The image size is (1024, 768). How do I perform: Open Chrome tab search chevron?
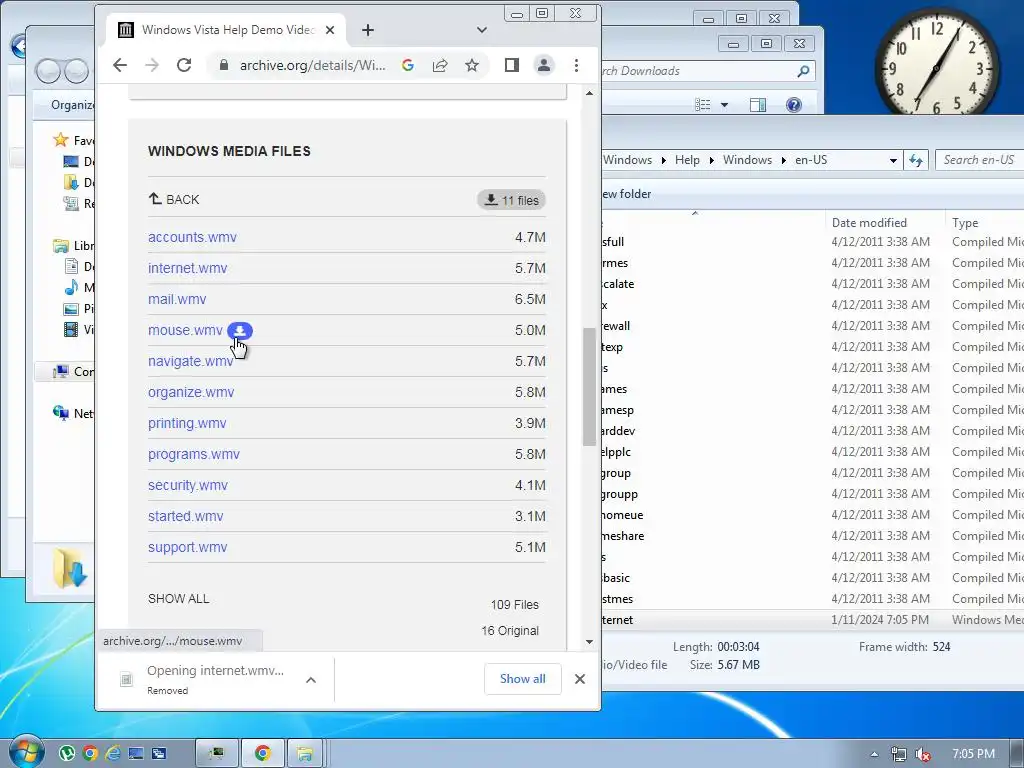[482, 30]
